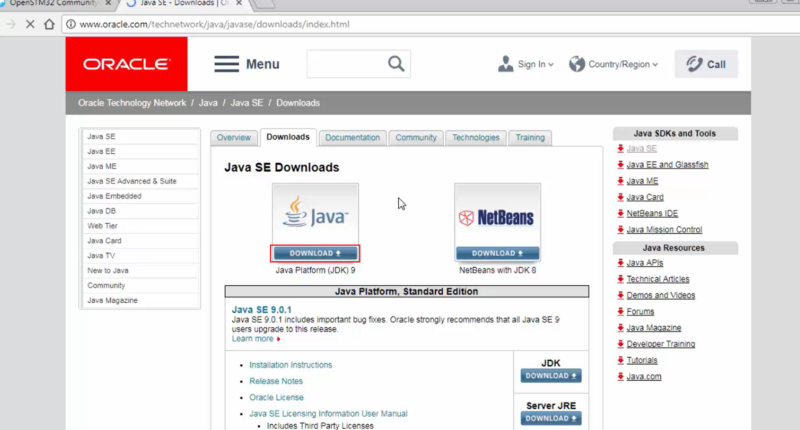800x430 pixels.
Task: Open the Oracle License link
Action: (x=277, y=397)
